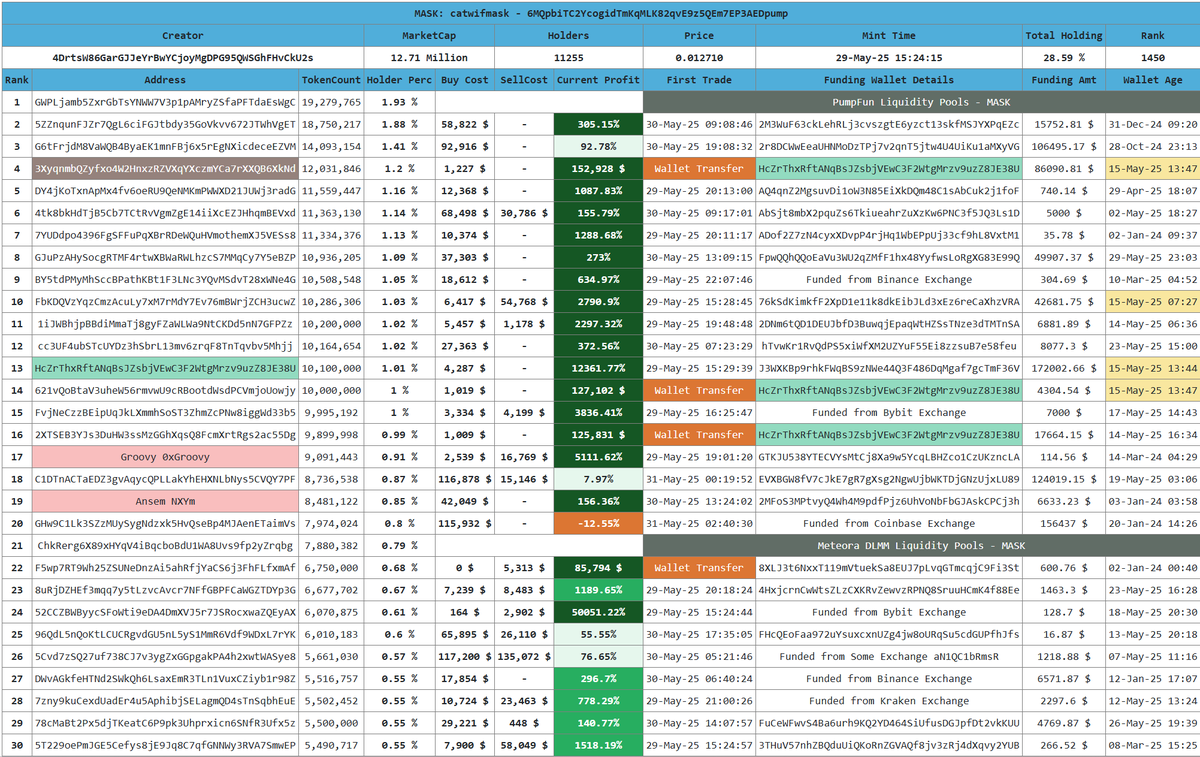Click wallet age 12-Jan-25 17:07
Screen dimensions: 1200x757
pos(1151,678)
